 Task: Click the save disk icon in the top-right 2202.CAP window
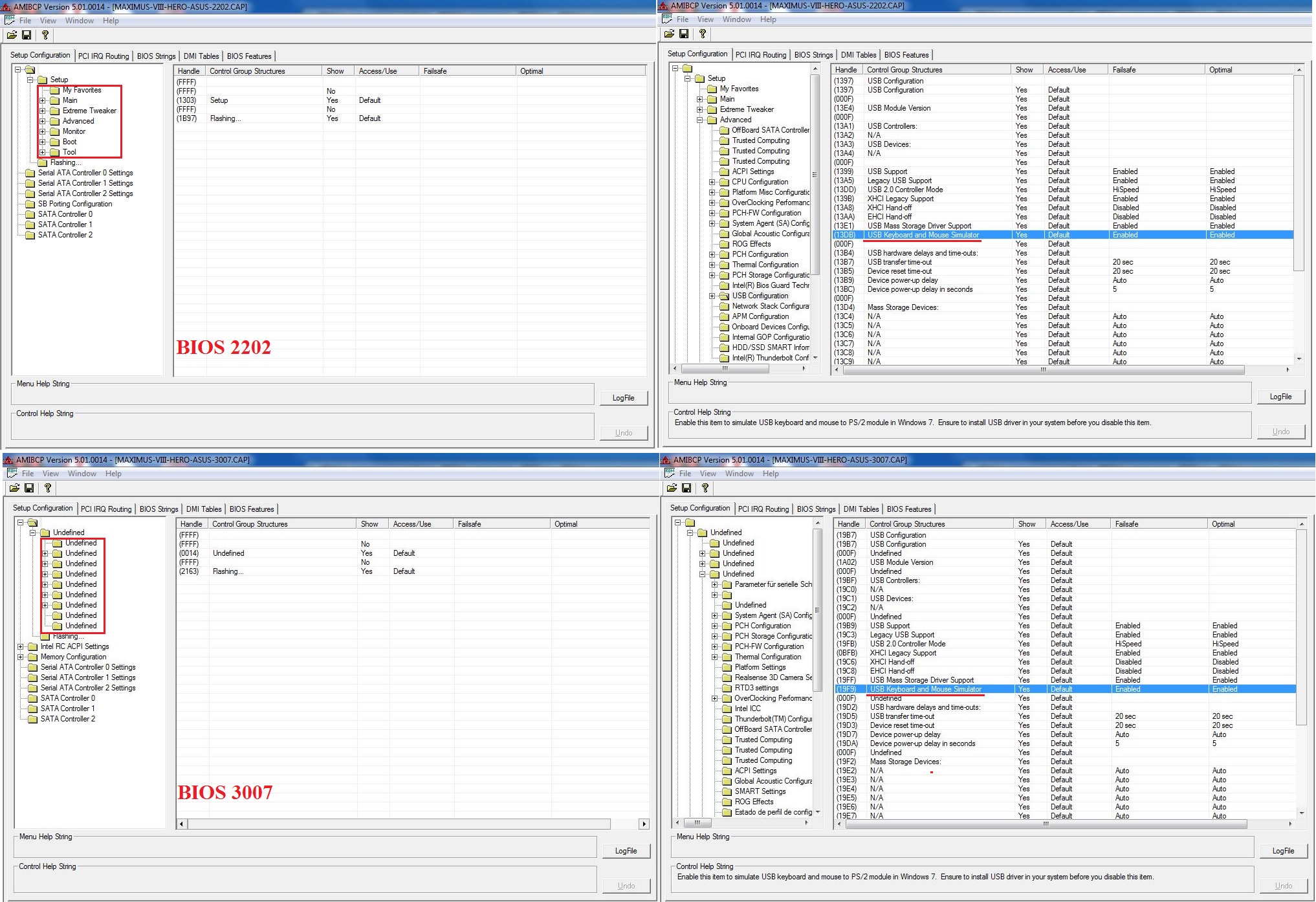[684, 34]
